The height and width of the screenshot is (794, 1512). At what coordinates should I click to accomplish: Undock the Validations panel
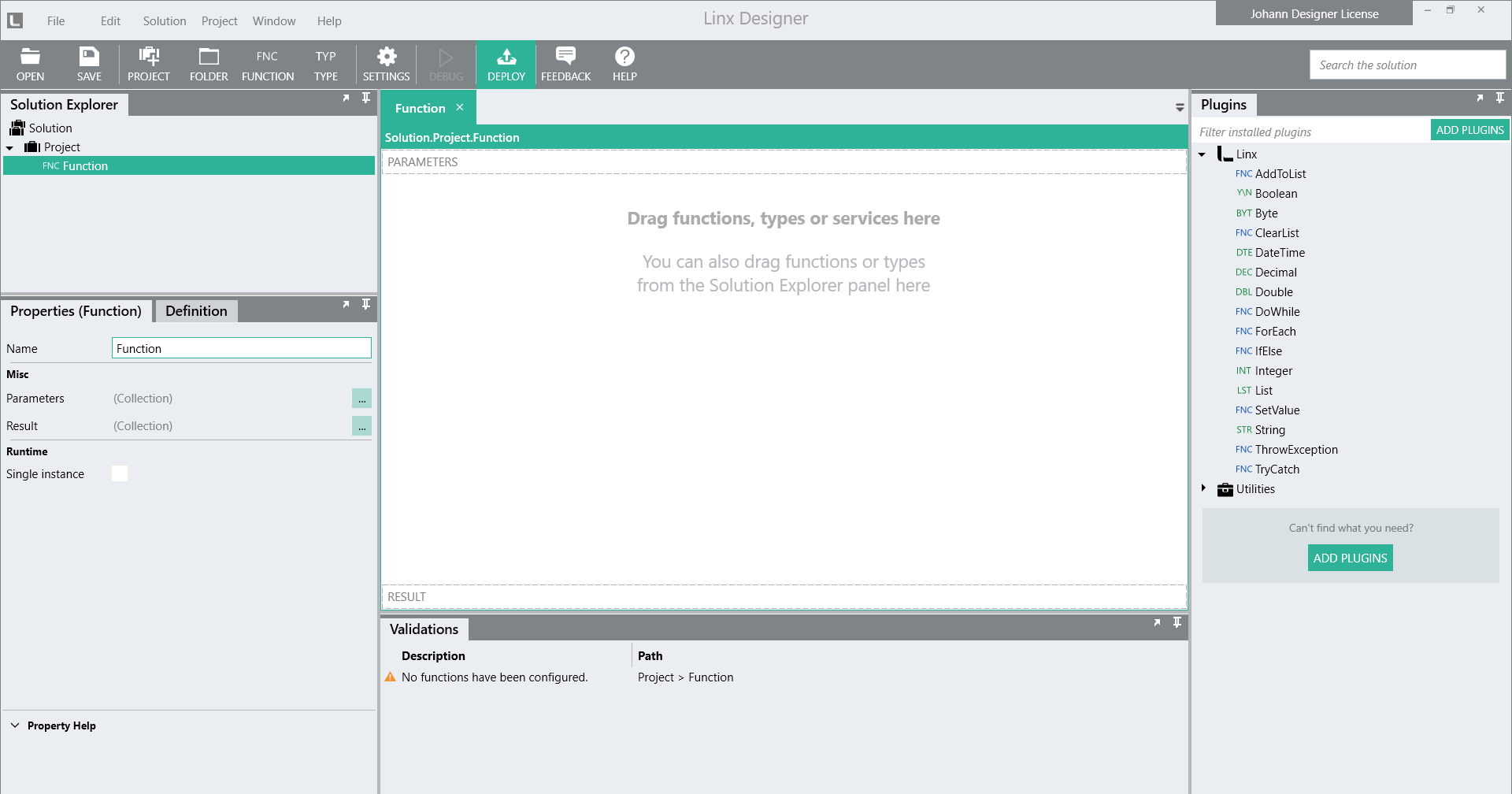point(1157,622)
